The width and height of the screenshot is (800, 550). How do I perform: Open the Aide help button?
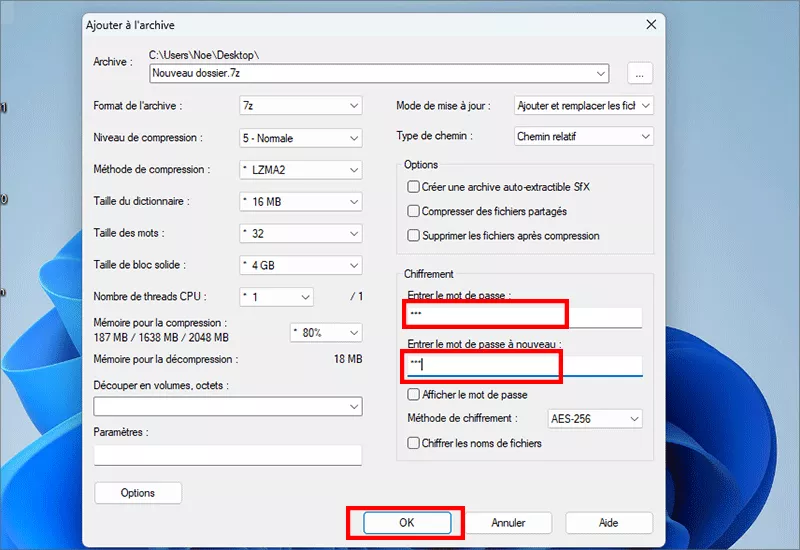(608, 523)
